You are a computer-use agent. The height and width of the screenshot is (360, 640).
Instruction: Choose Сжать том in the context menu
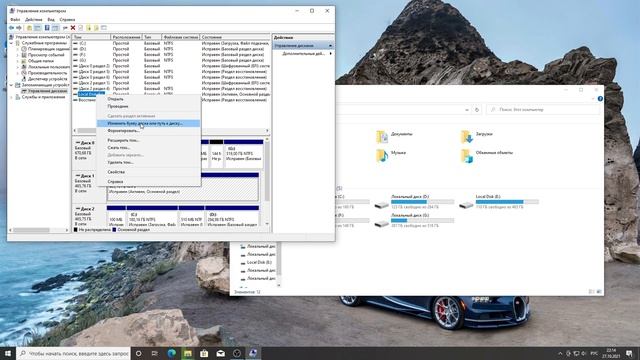pos(149,147)
